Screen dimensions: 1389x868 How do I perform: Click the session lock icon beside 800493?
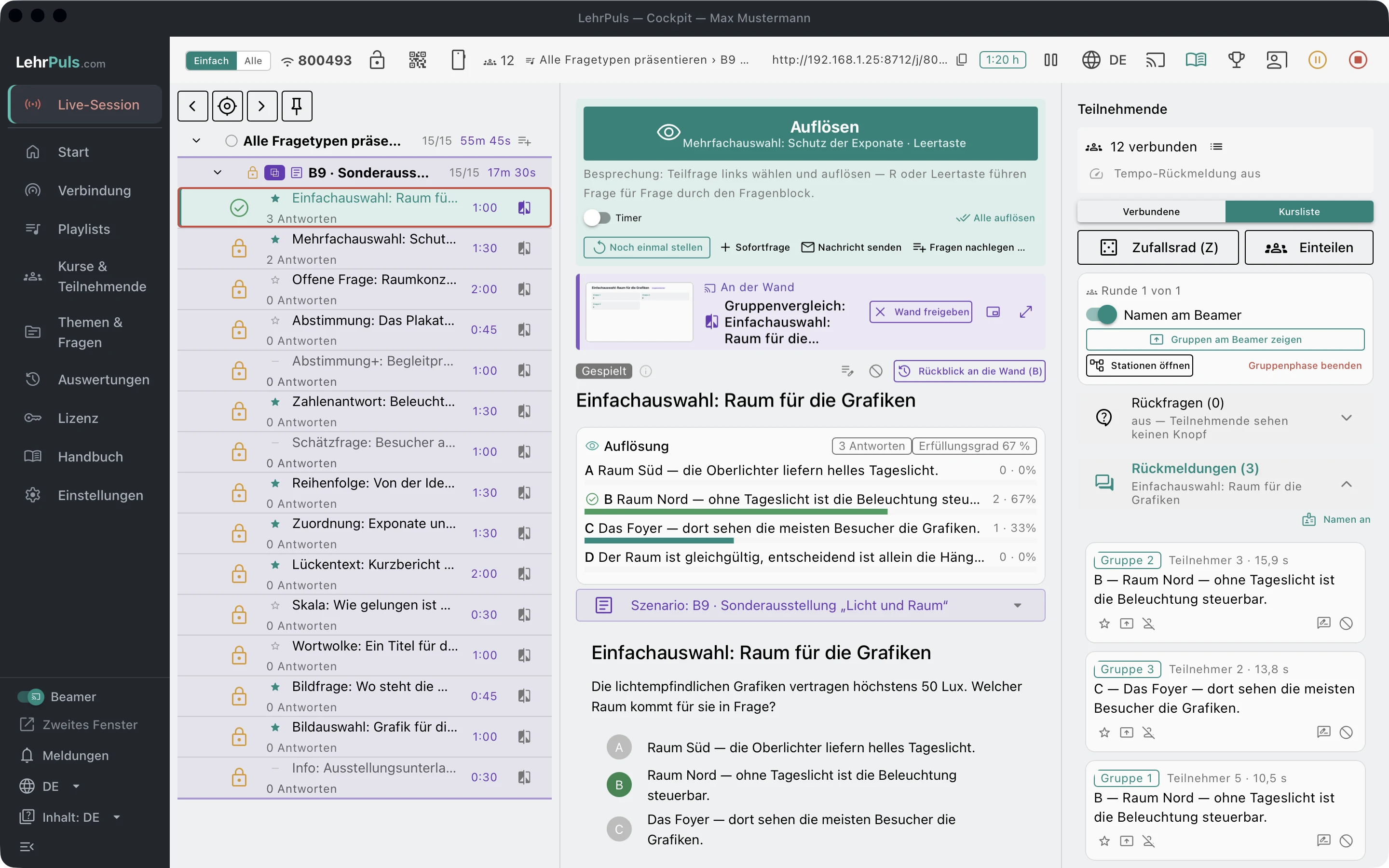pos(377,60)
